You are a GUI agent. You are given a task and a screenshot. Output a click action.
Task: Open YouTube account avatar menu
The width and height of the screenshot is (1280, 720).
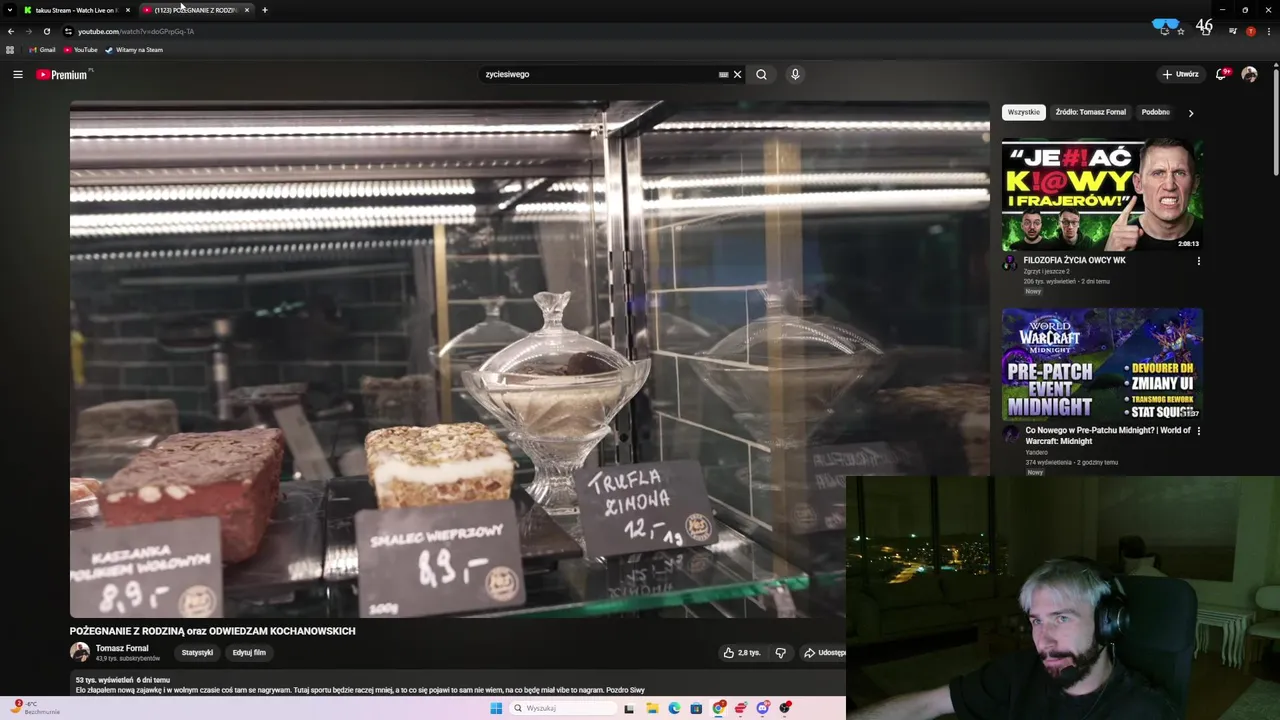click(x=1249, y=74)
